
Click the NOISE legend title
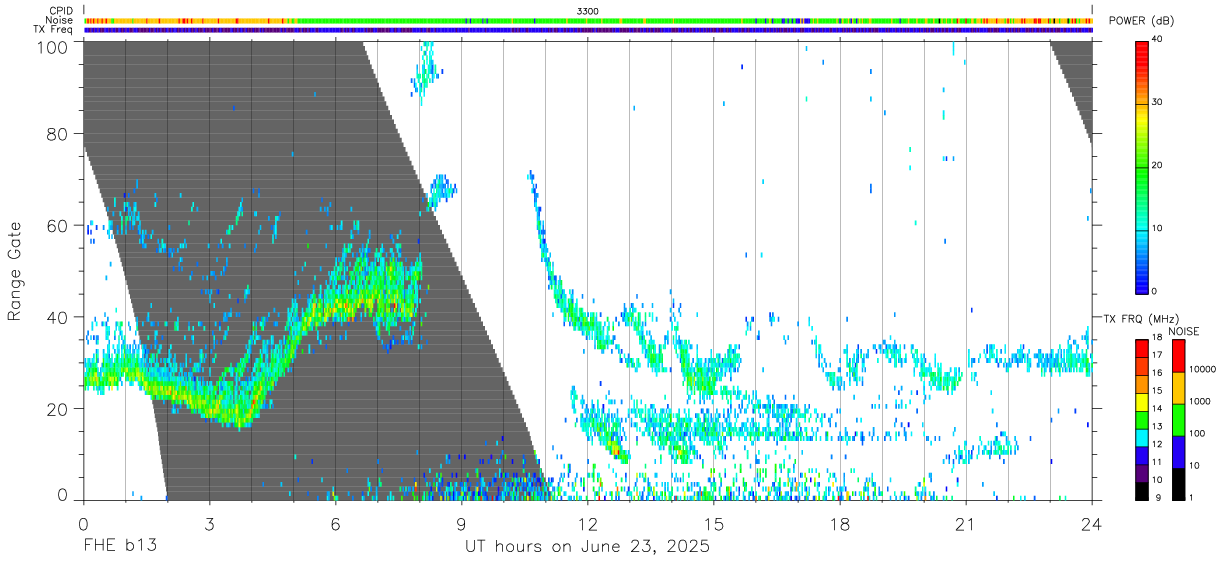(1185, 331)
